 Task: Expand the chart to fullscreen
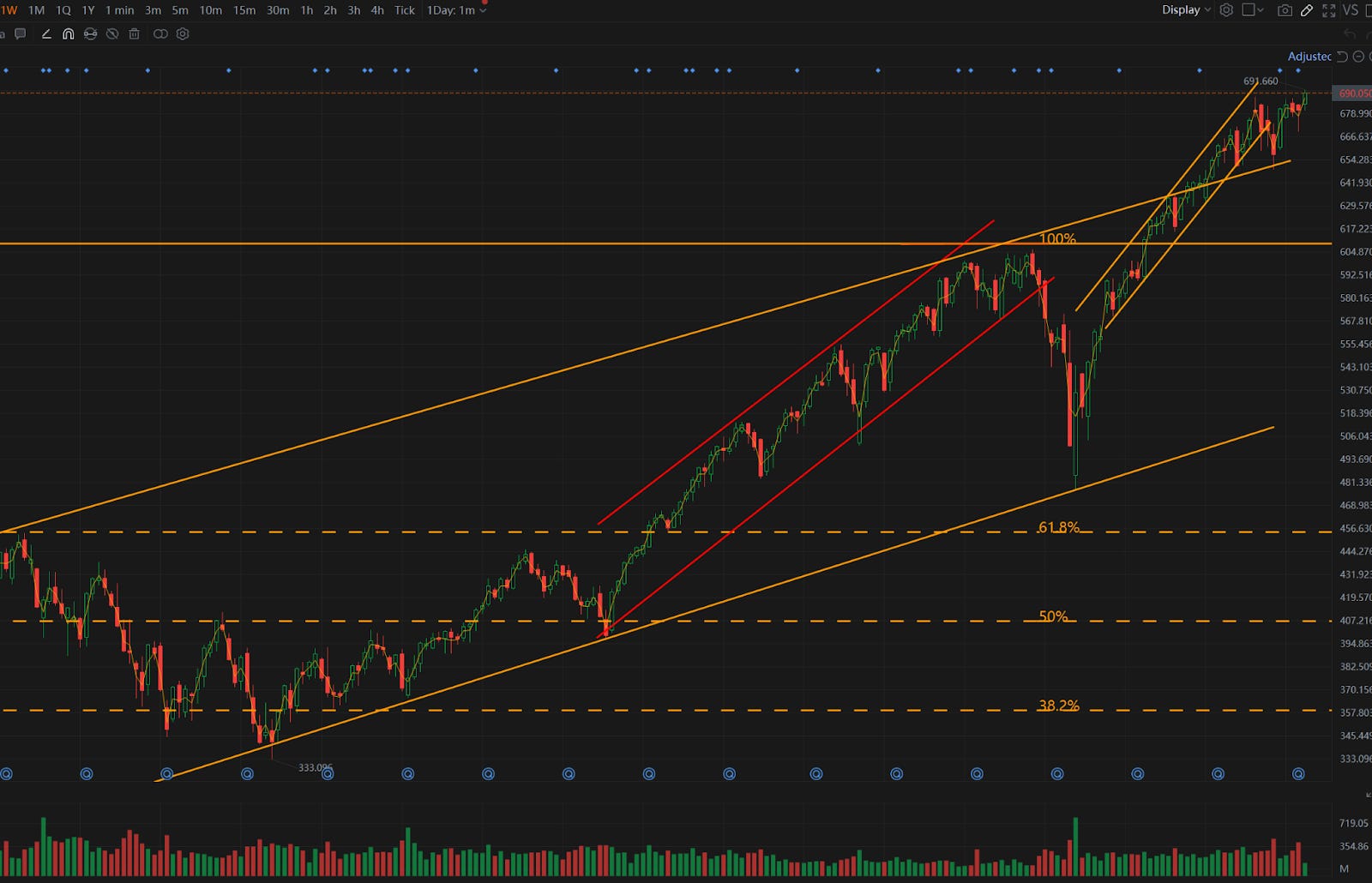coord(1330,10)
